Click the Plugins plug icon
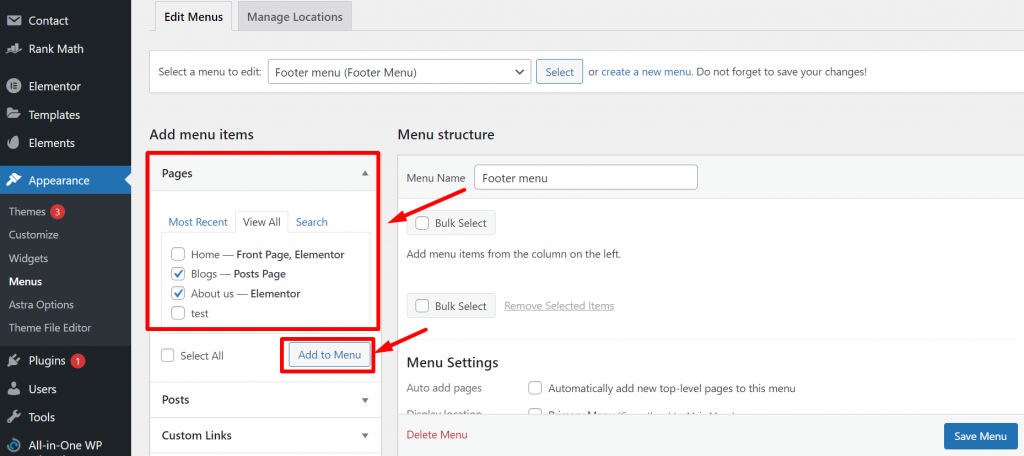Image resolution: width=1024 pixels, height=456 pixels. 13,361
